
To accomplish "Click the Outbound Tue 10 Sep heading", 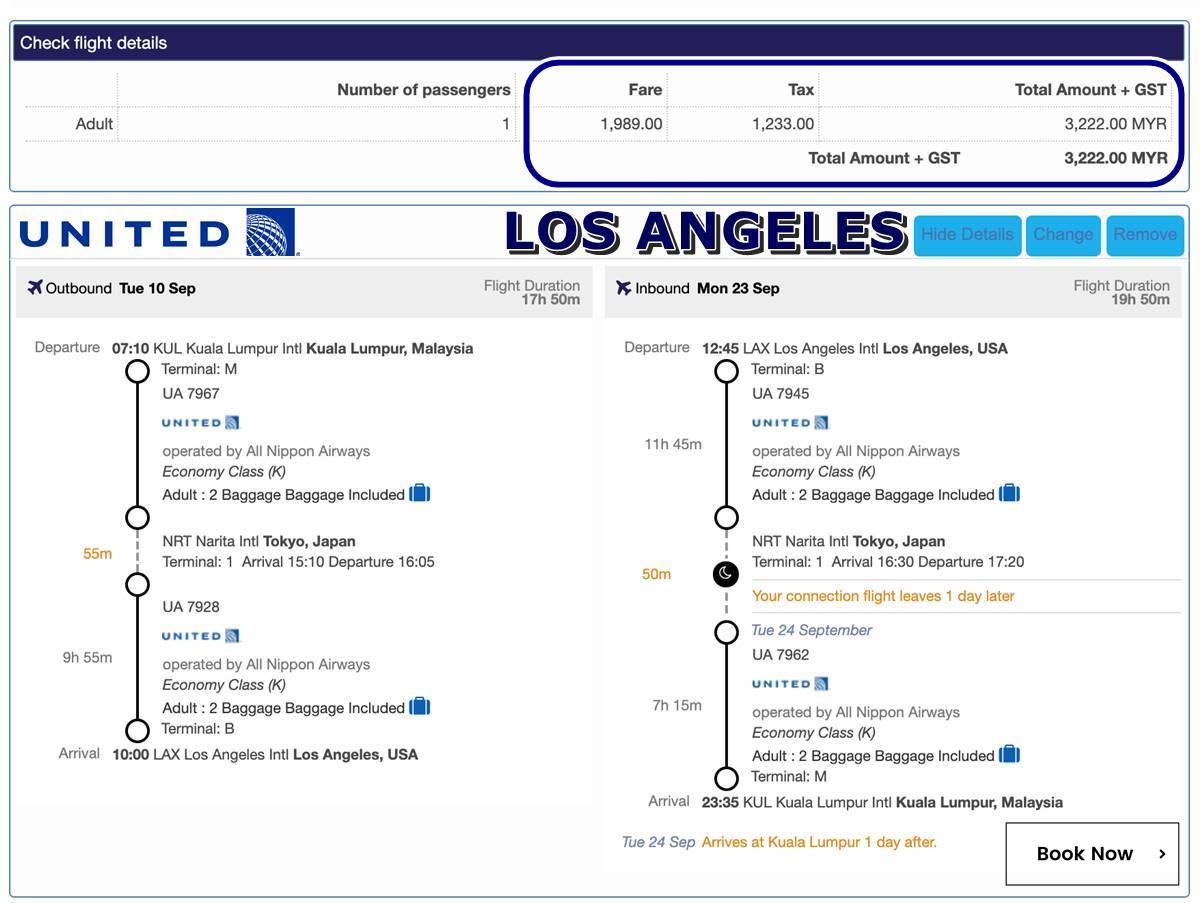I will [x=120, y=288].
